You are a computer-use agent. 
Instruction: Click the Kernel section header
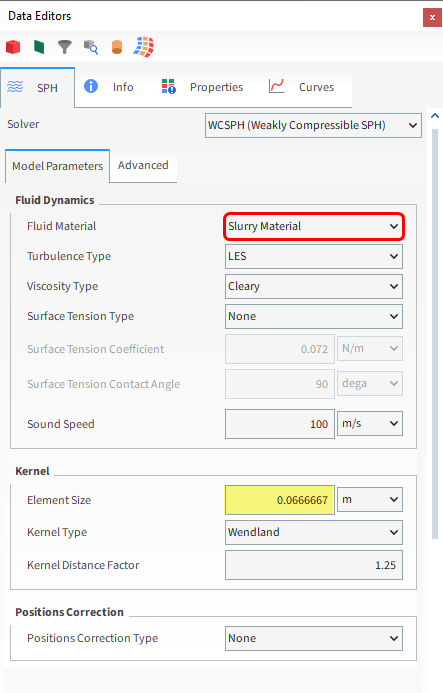32,471
